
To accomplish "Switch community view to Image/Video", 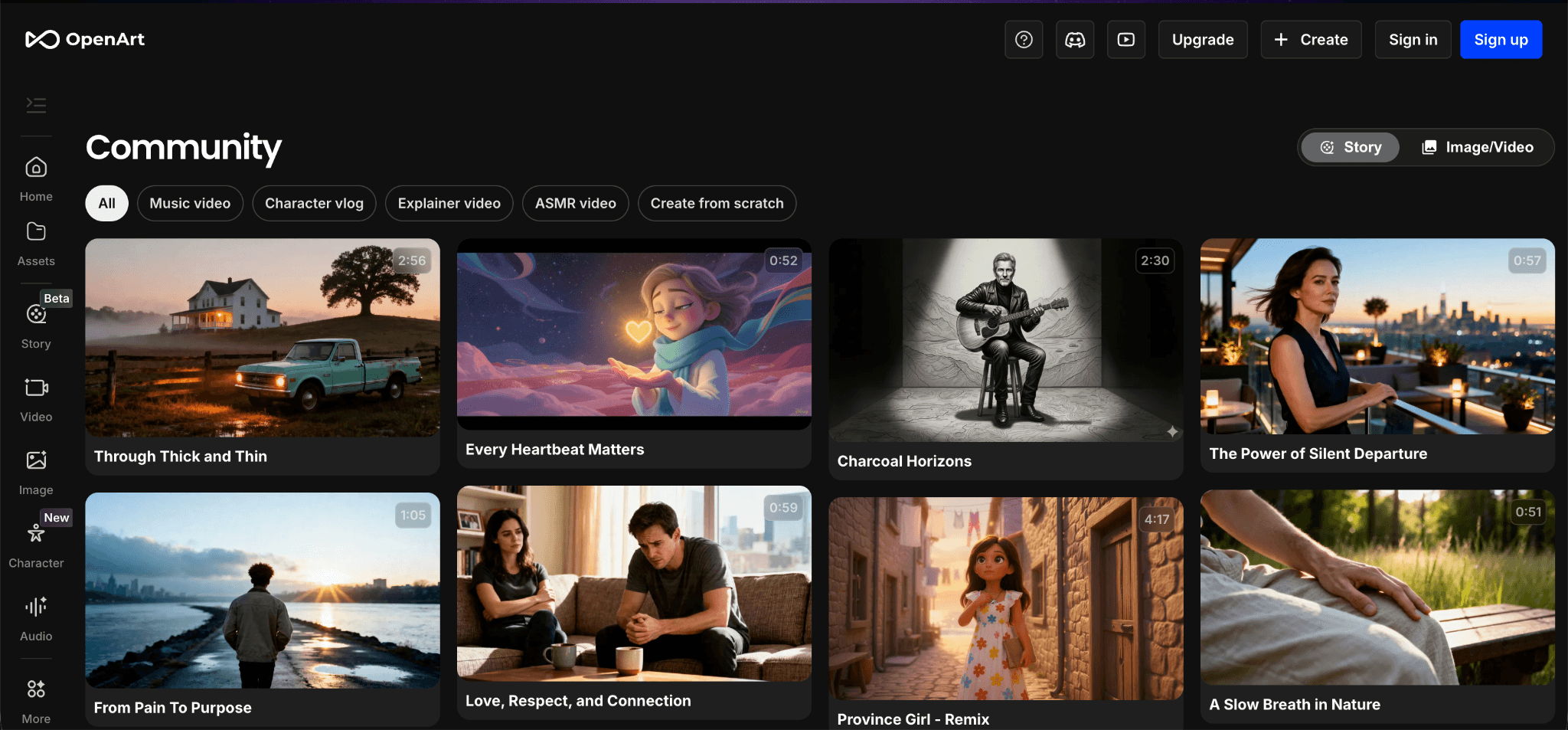I will pos(1478,147).
